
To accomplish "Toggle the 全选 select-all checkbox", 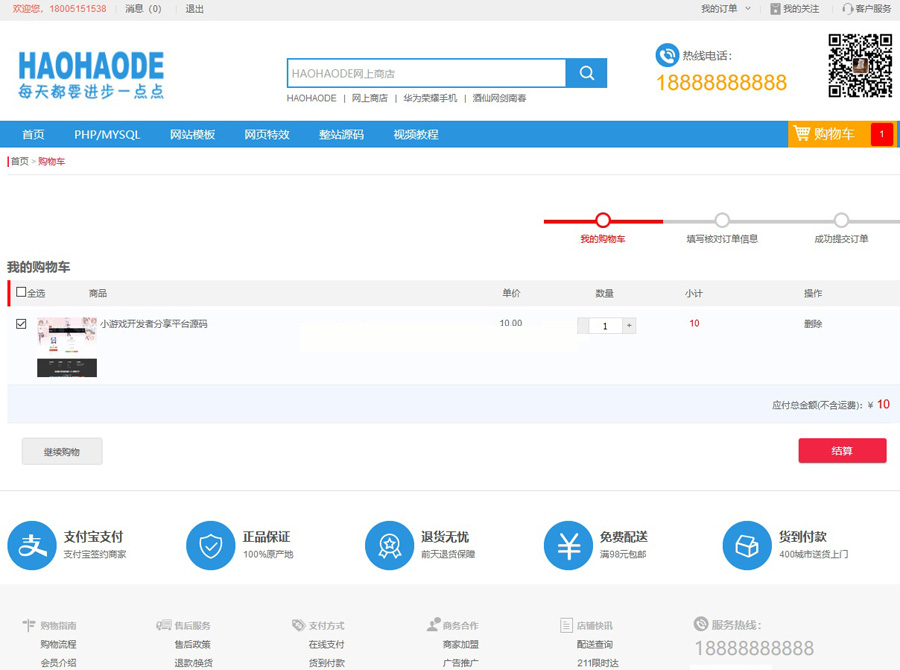I will [x=22, y=292].
